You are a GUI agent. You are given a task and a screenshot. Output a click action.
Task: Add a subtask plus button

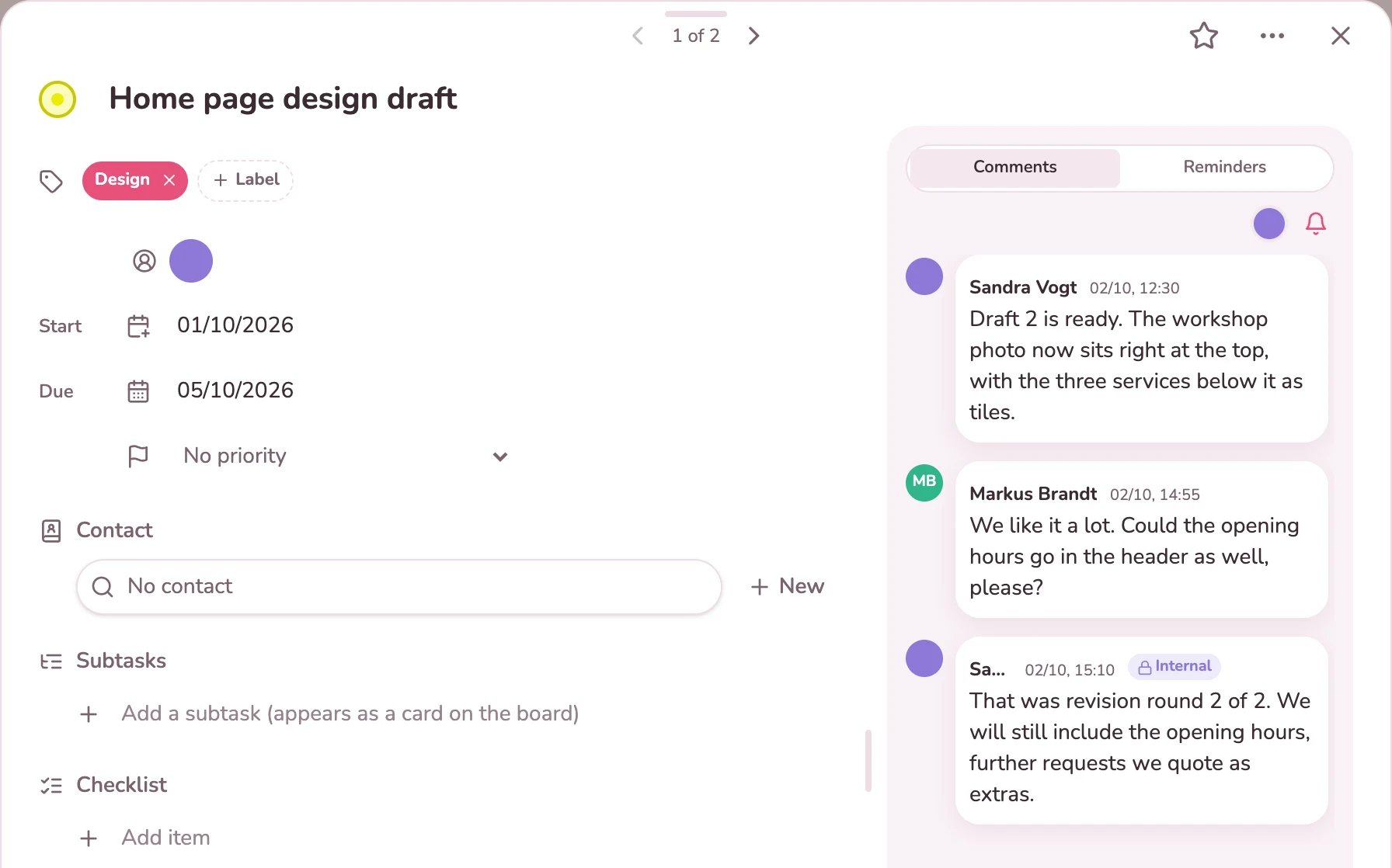89,714
